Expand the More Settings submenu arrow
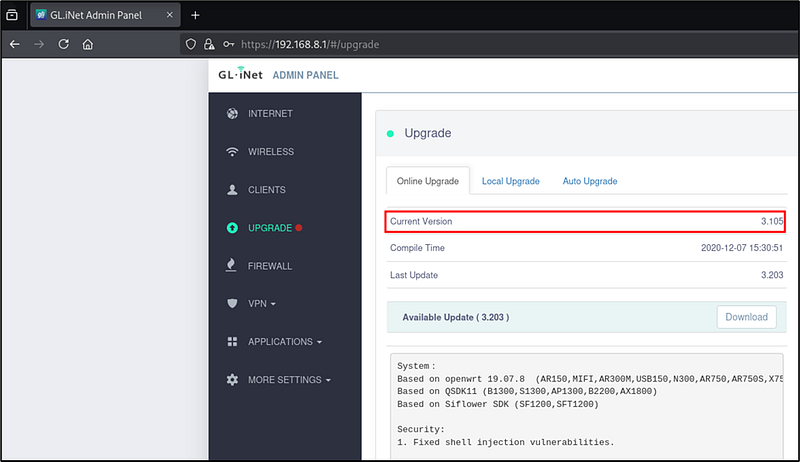Screen dimensions: 800x462 [x=328, y=380]
